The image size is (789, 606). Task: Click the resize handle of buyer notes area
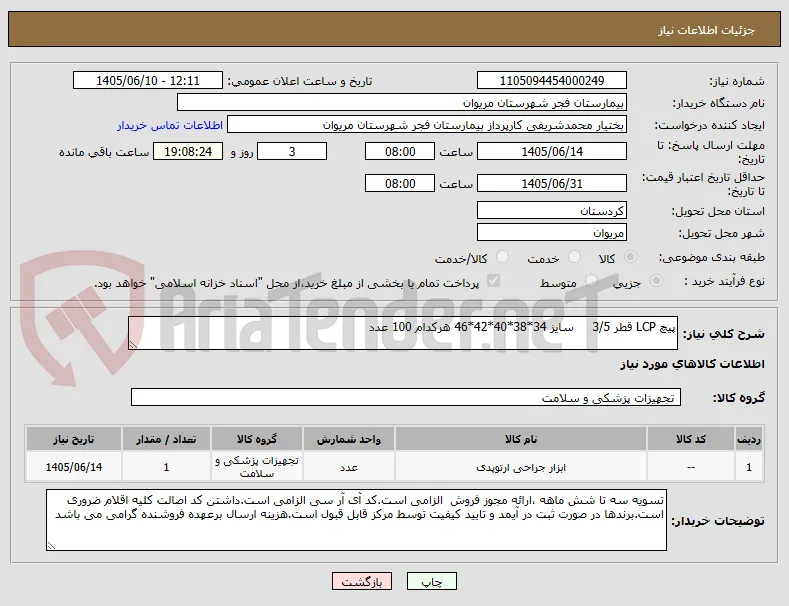pos(51,546)
